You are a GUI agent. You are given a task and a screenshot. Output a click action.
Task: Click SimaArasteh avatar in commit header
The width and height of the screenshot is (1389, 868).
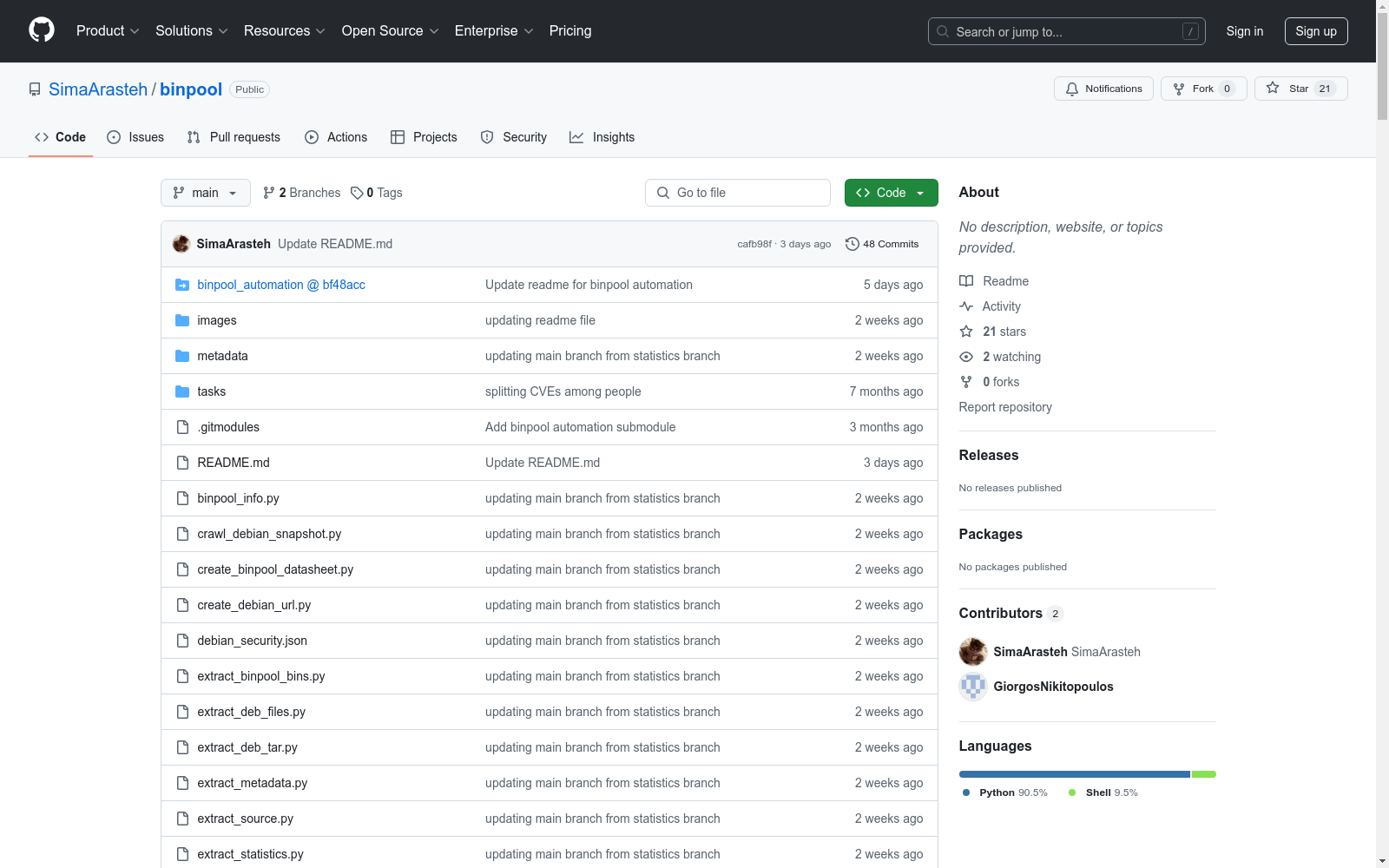point(181,244)
